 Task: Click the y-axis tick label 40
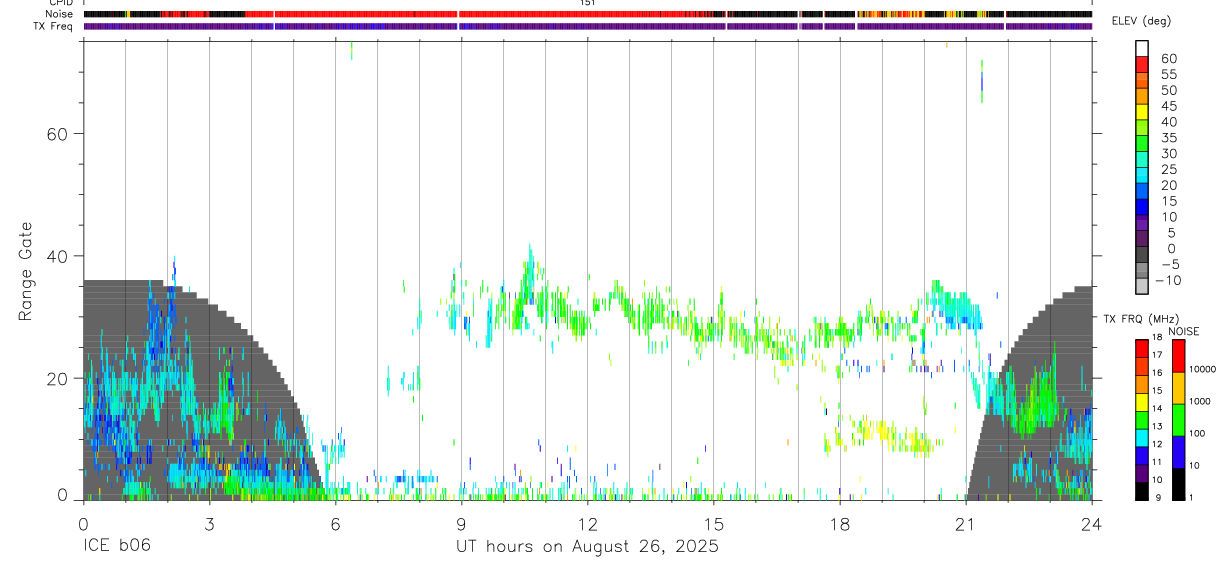58,256
